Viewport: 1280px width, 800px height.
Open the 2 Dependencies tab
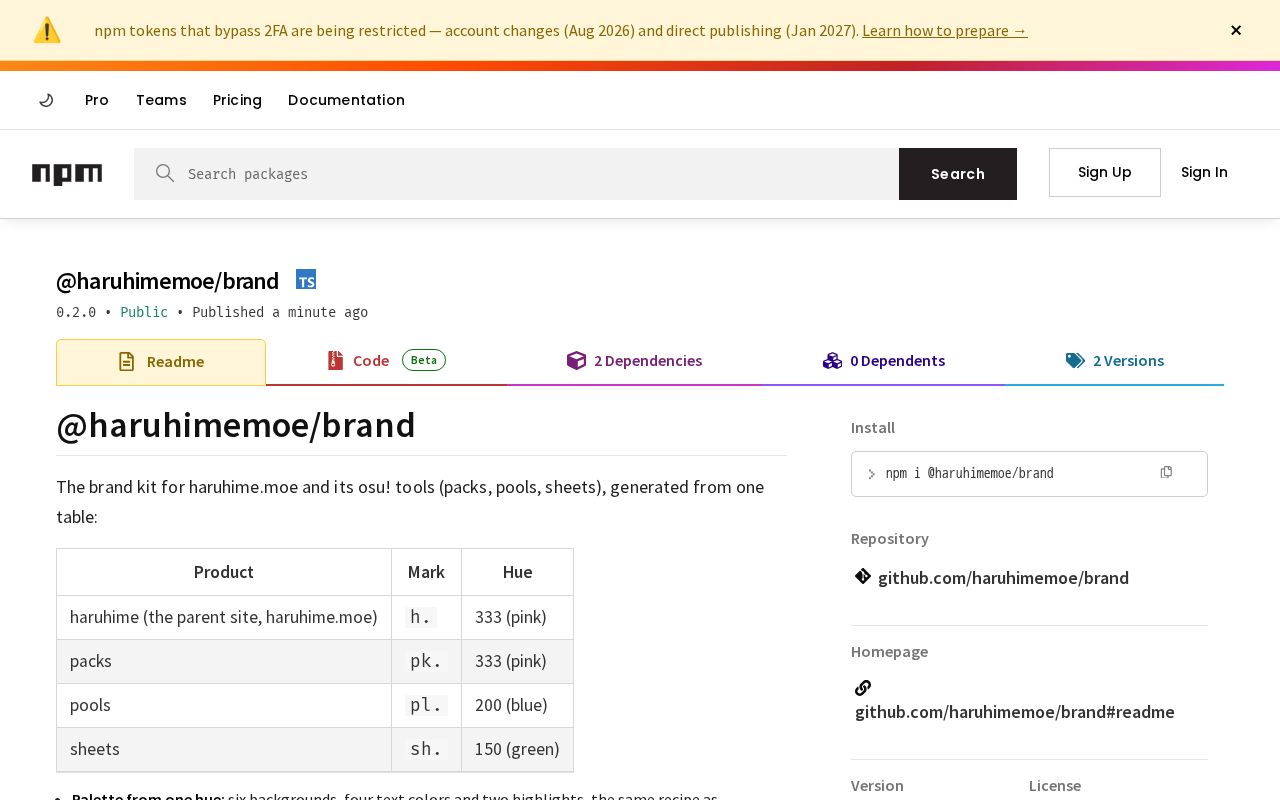pyautogui.click(x=634, y=361)
